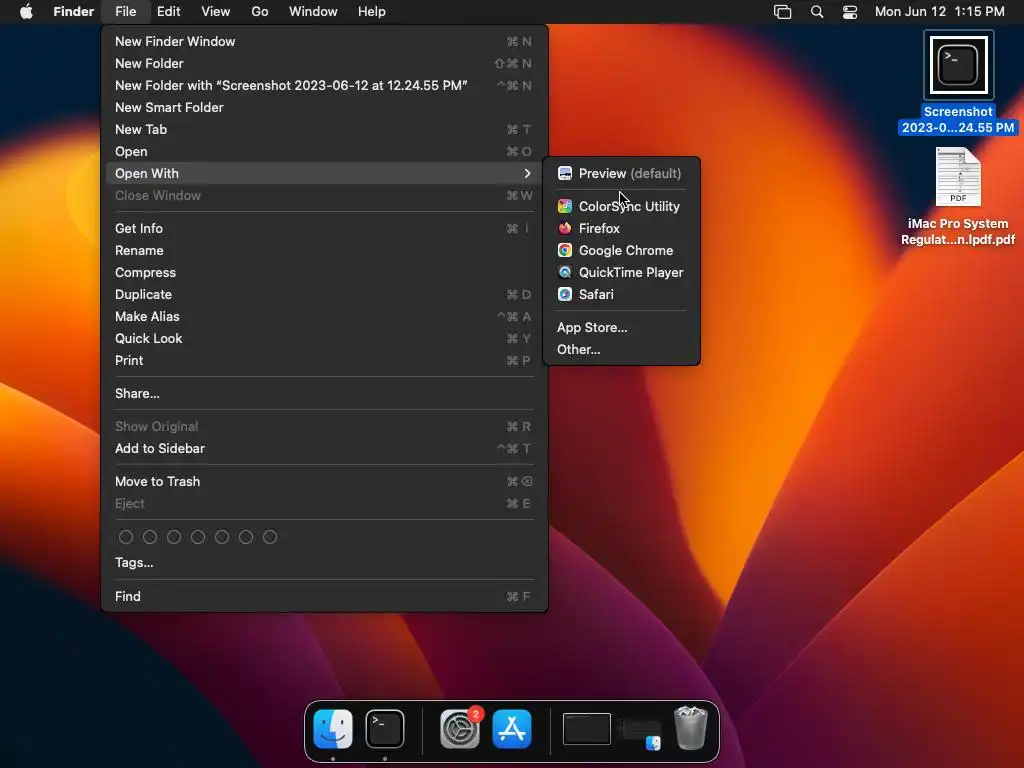Choose Move to Trash
This screenshot has width=1024, height=768.
(324, 481)
